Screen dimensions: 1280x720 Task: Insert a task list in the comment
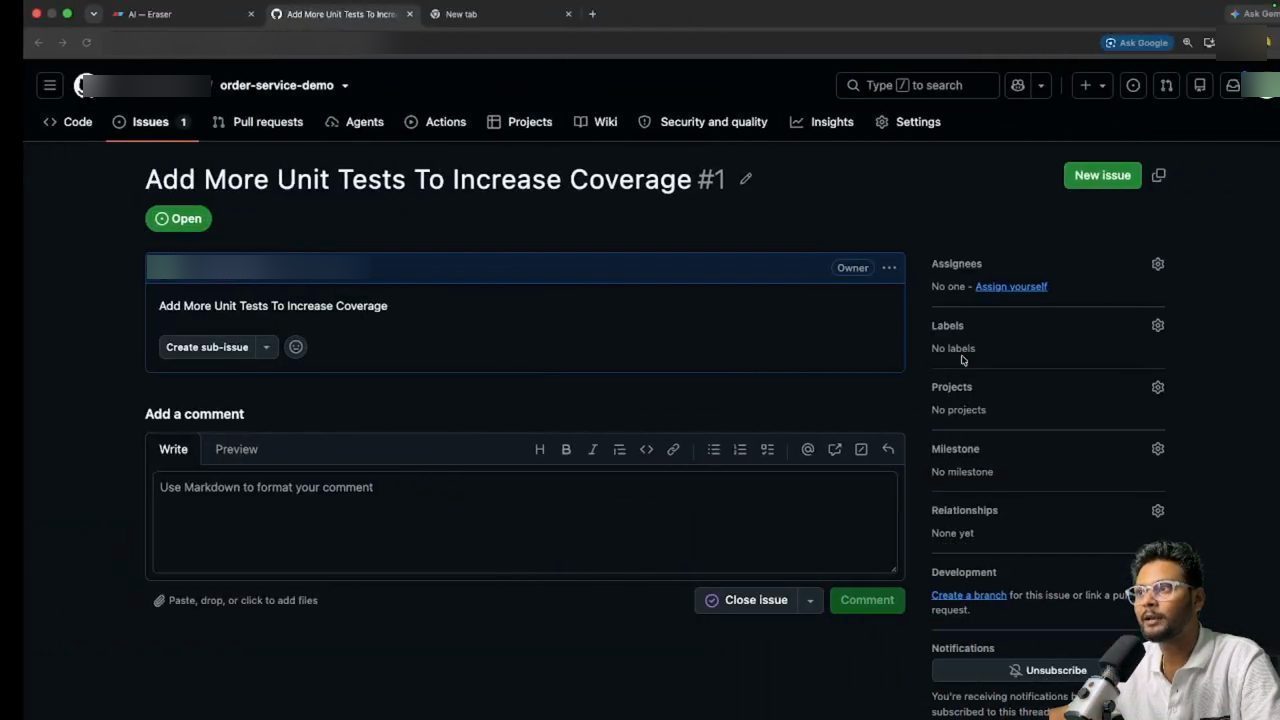click(x=767, y=450)
